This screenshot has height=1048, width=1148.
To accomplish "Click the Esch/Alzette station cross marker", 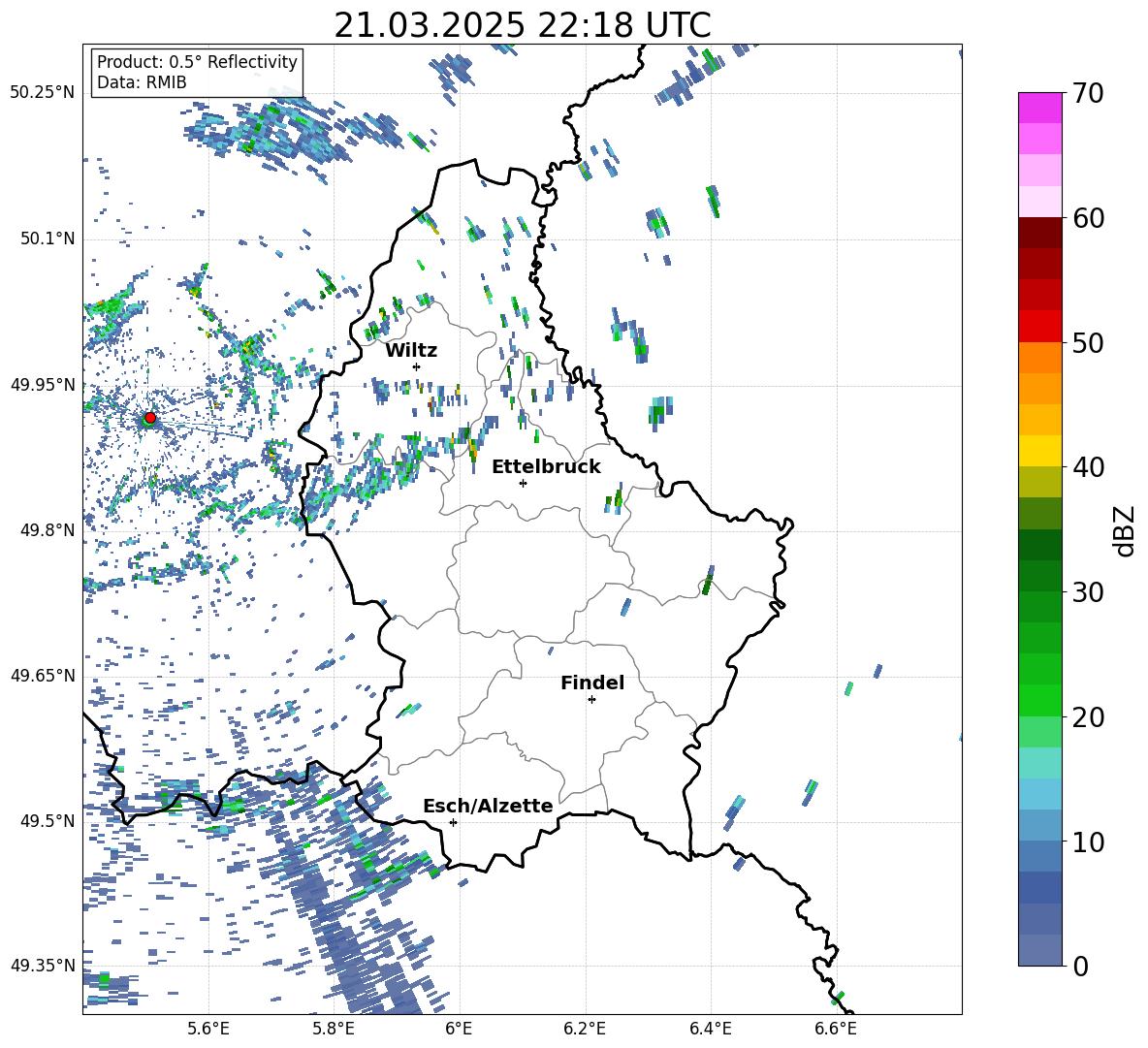I will pos(453,822).
